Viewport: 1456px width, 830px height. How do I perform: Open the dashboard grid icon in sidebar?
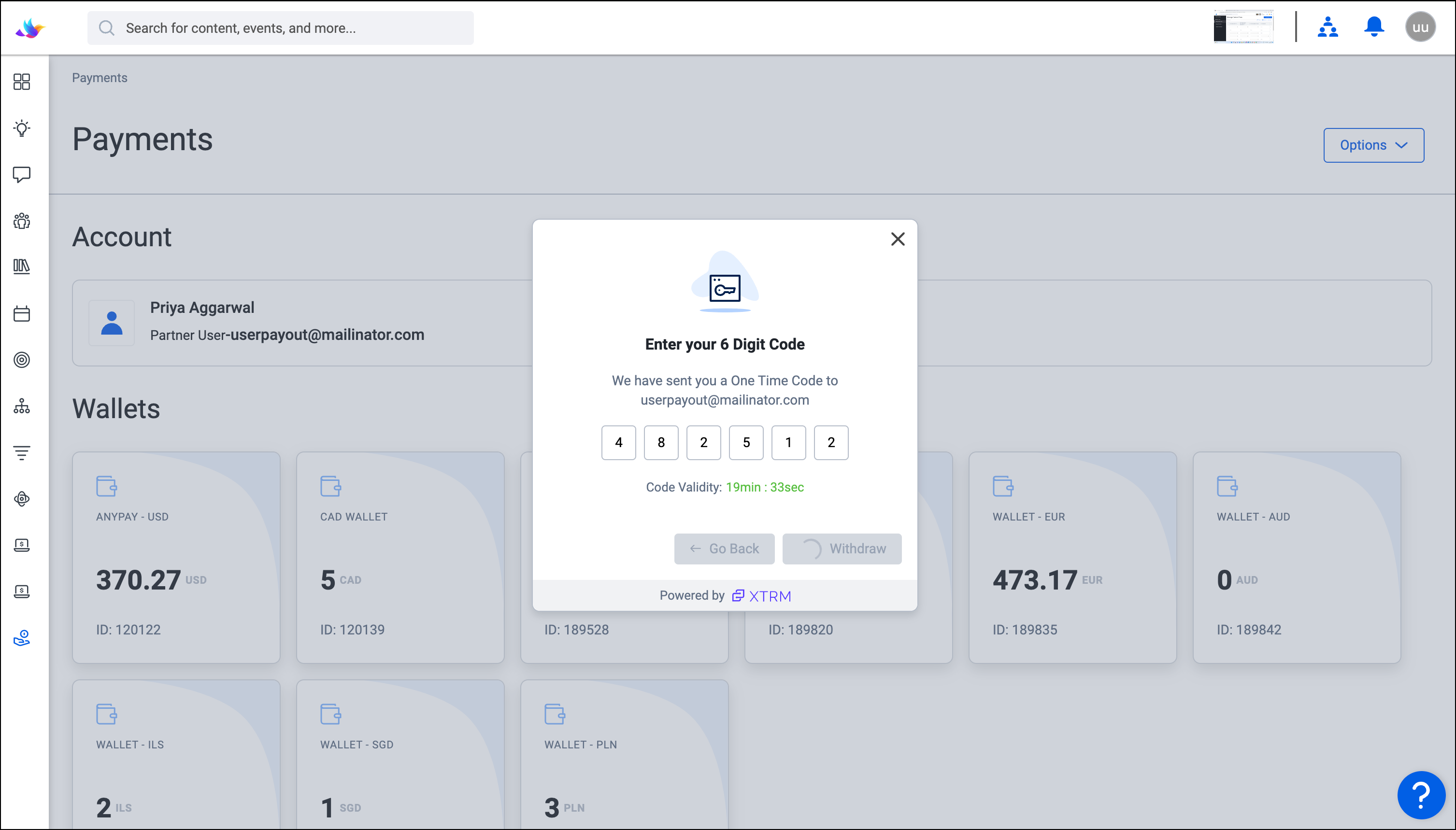22,82
